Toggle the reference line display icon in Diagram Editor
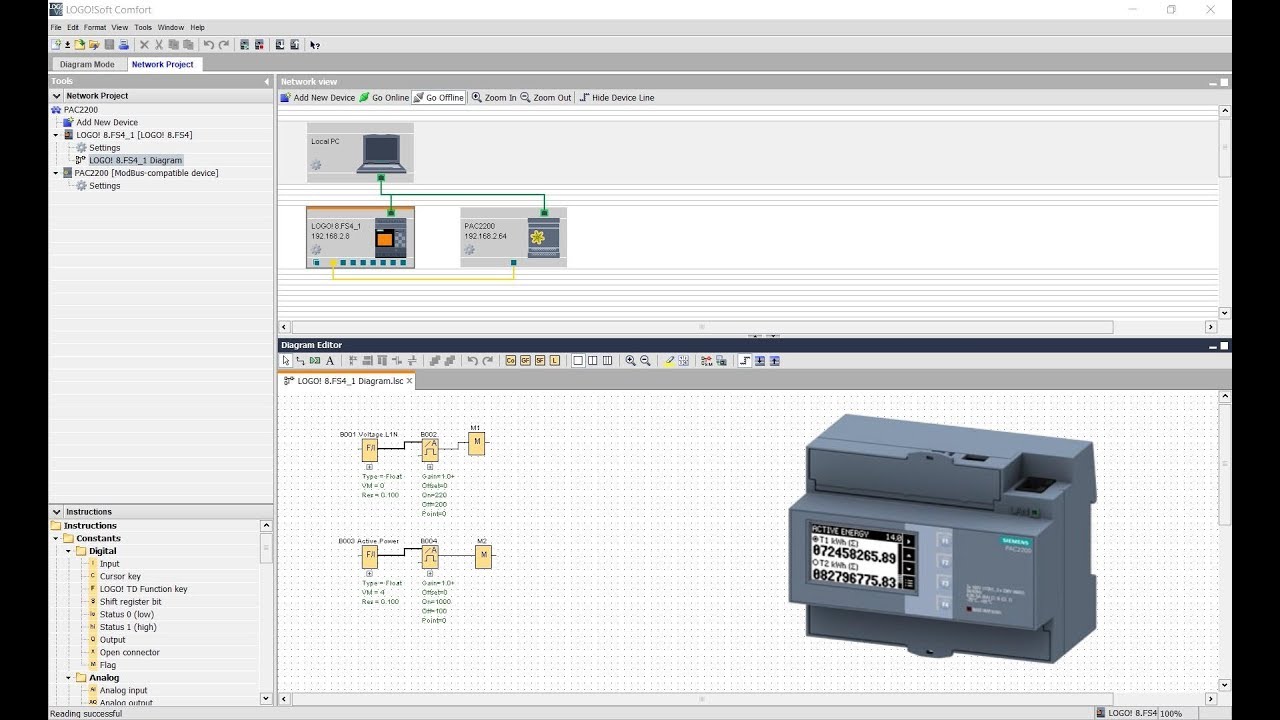Screen dimensions: 1280x720 point(745,360)
